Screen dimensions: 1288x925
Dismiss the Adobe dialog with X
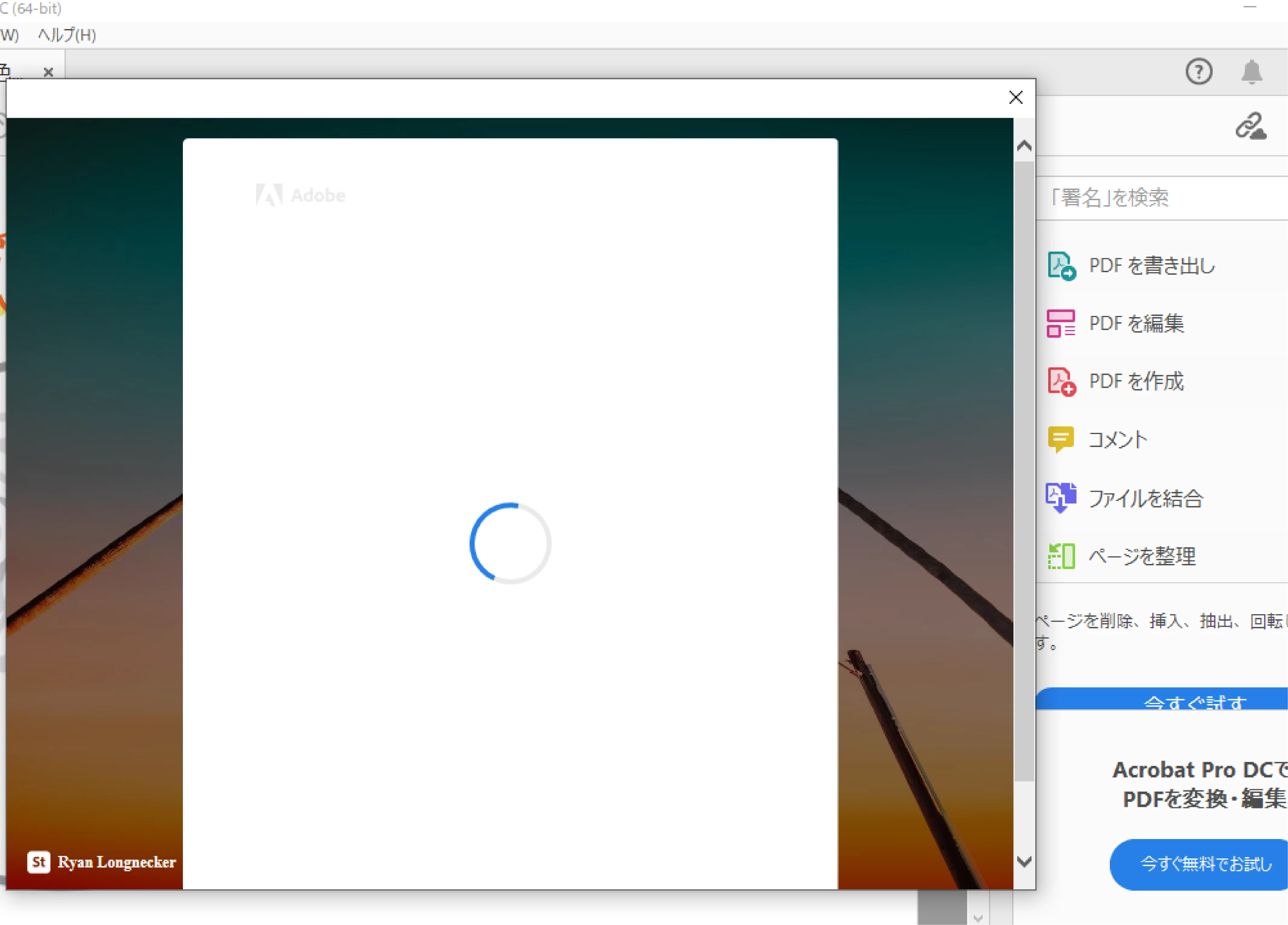click(1015, 98)
